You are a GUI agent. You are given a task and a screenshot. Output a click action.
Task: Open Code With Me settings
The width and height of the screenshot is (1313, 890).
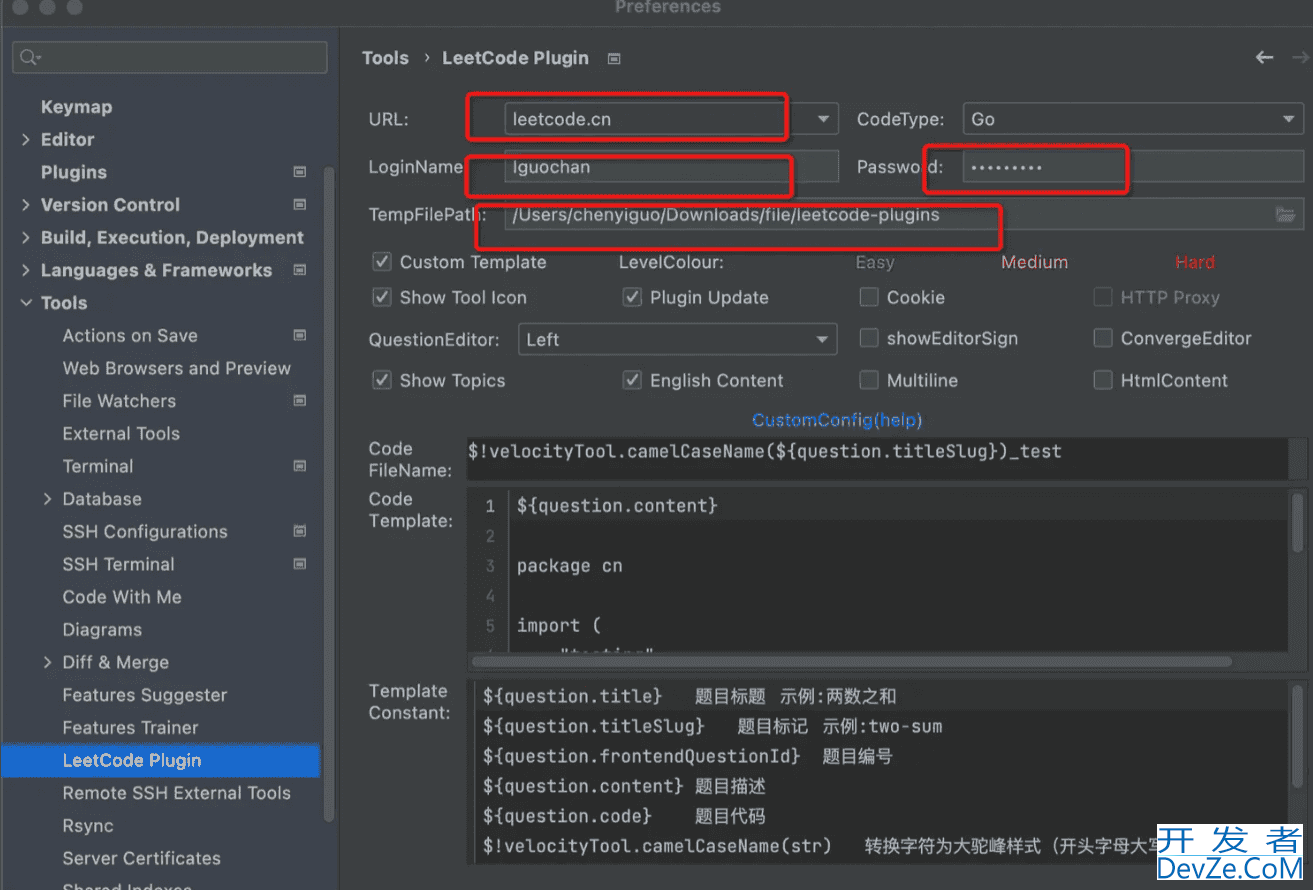pyautogui.click(x=122, y=597)
